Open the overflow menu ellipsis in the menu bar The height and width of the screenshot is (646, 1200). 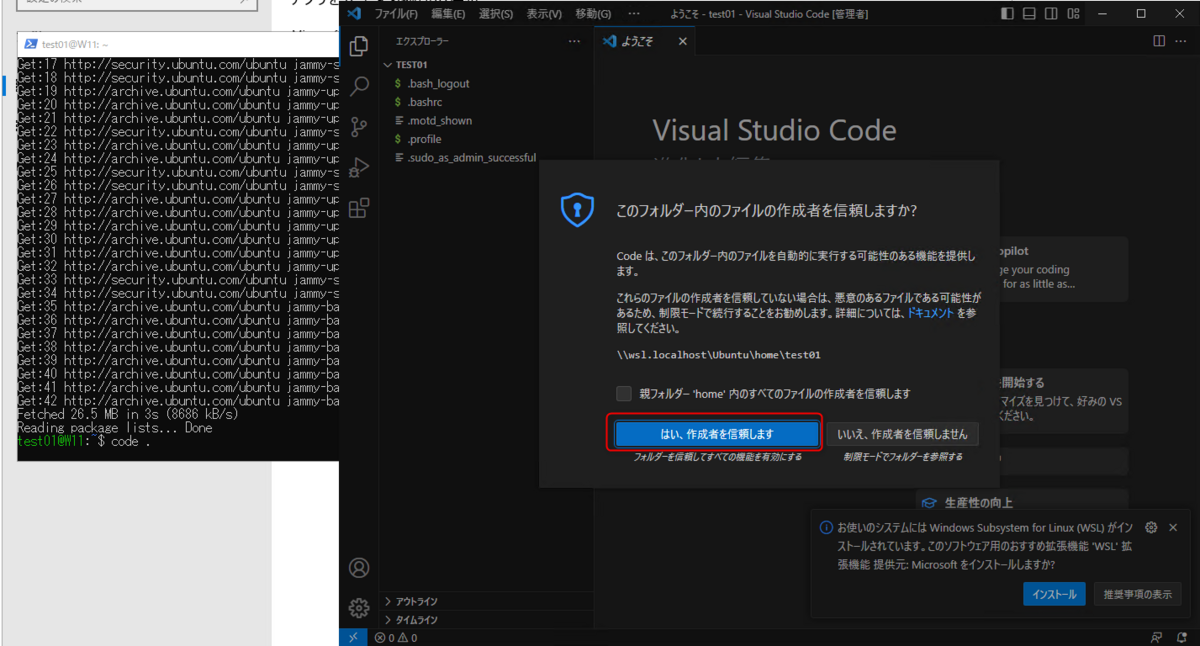coord(634,14)
